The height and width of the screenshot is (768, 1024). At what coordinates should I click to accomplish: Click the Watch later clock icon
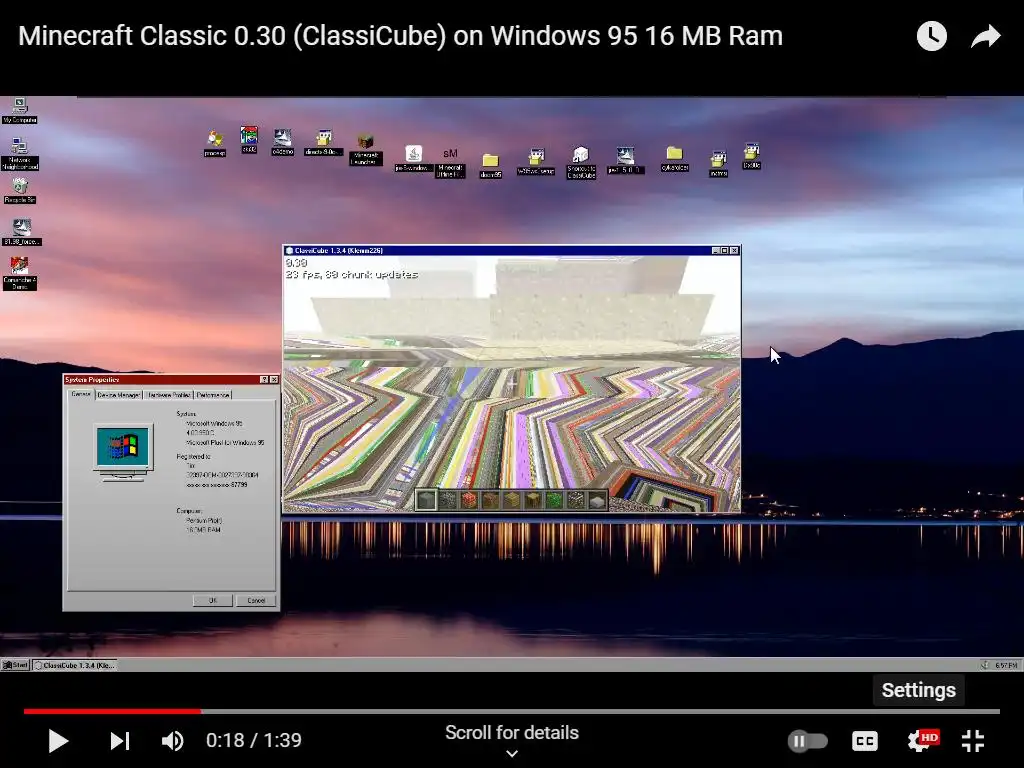point(931,36)
